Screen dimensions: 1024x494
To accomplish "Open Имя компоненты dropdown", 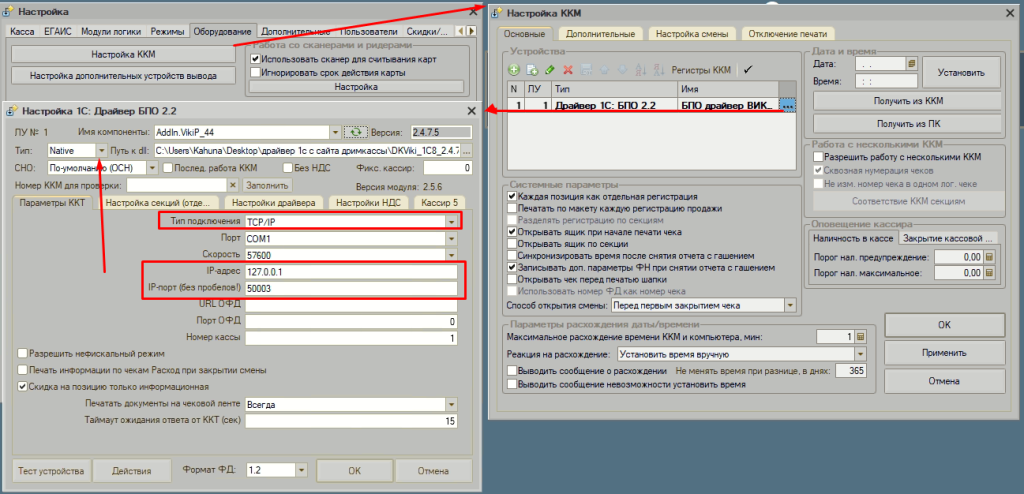I will click(x=336, y=132).
